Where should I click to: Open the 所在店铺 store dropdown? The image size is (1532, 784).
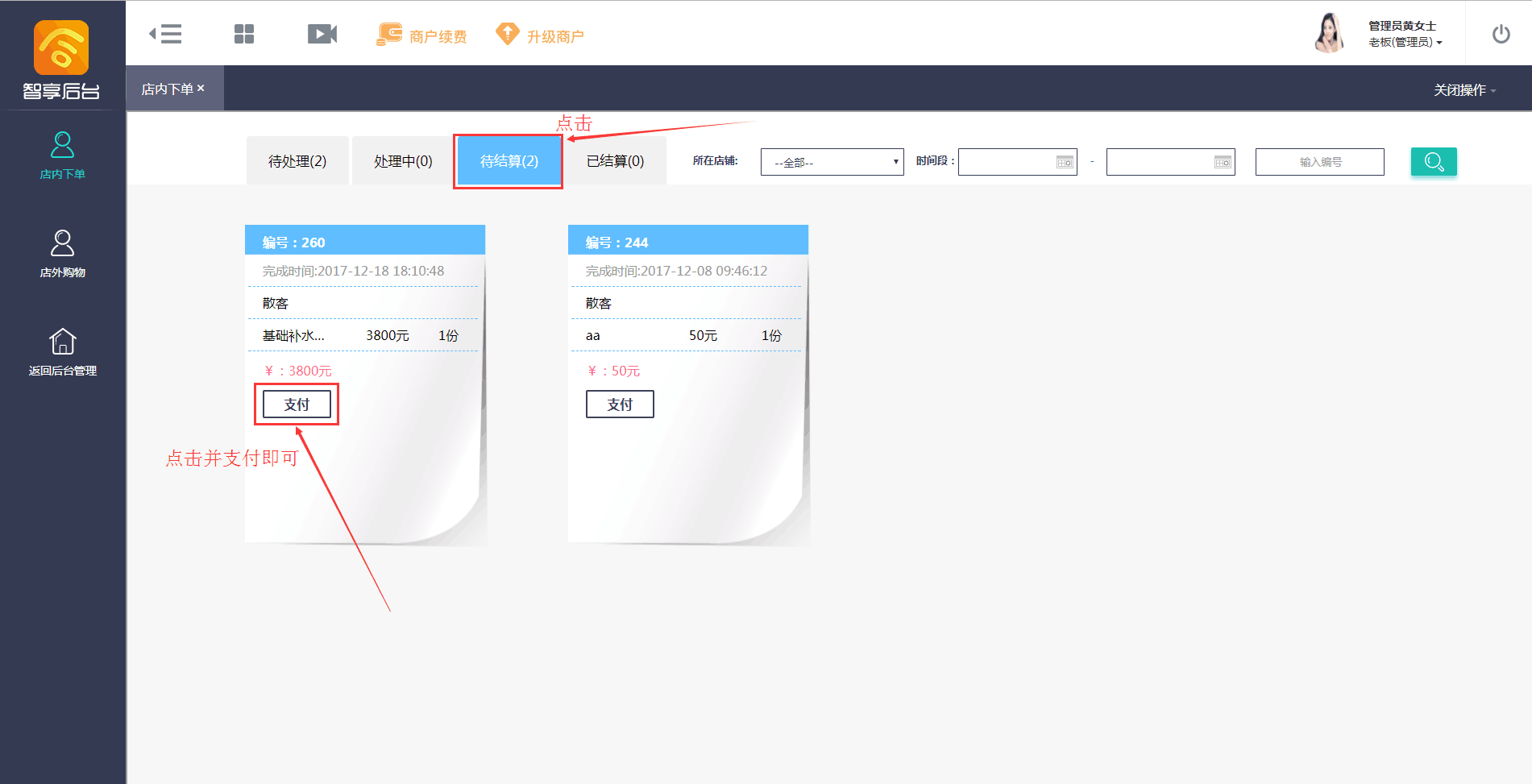(832, 162)
